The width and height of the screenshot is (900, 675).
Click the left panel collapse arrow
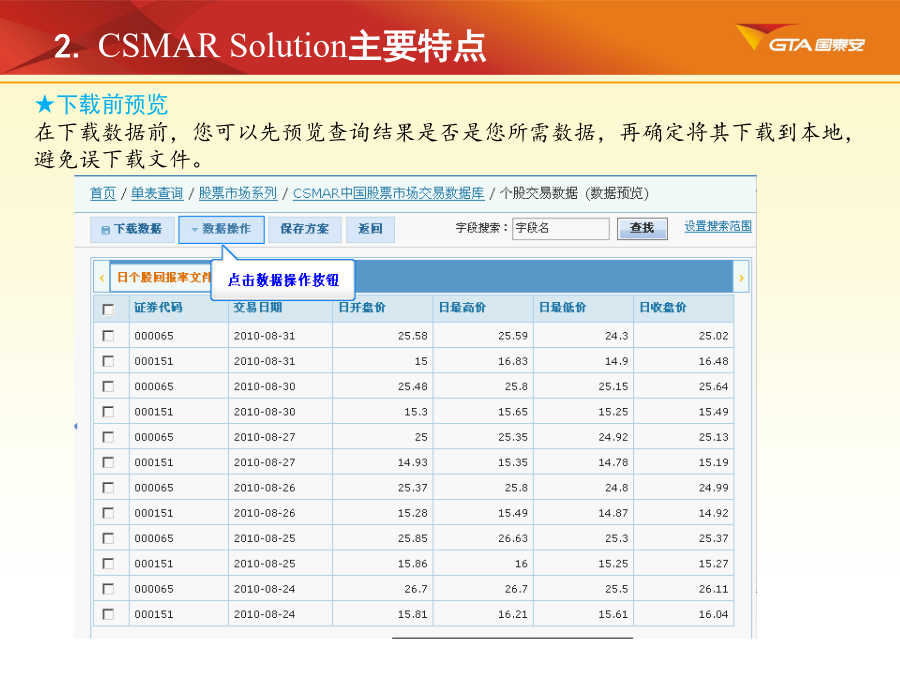click(x=76, y=426)
